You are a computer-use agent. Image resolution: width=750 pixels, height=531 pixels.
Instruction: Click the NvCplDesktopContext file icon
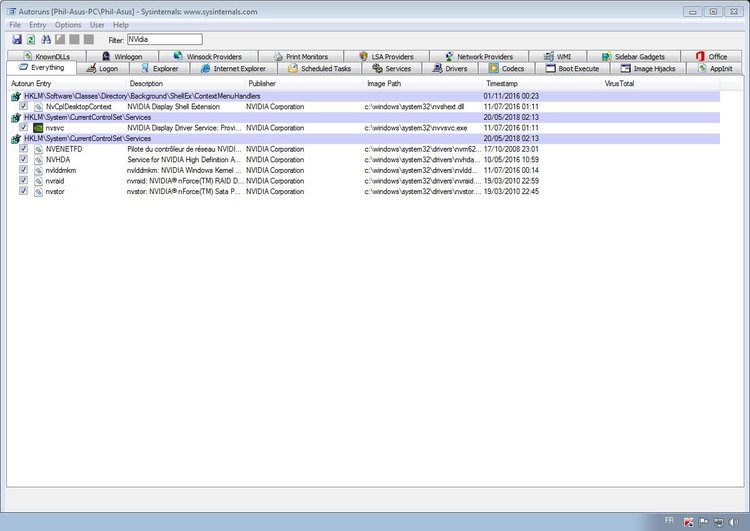38,107
